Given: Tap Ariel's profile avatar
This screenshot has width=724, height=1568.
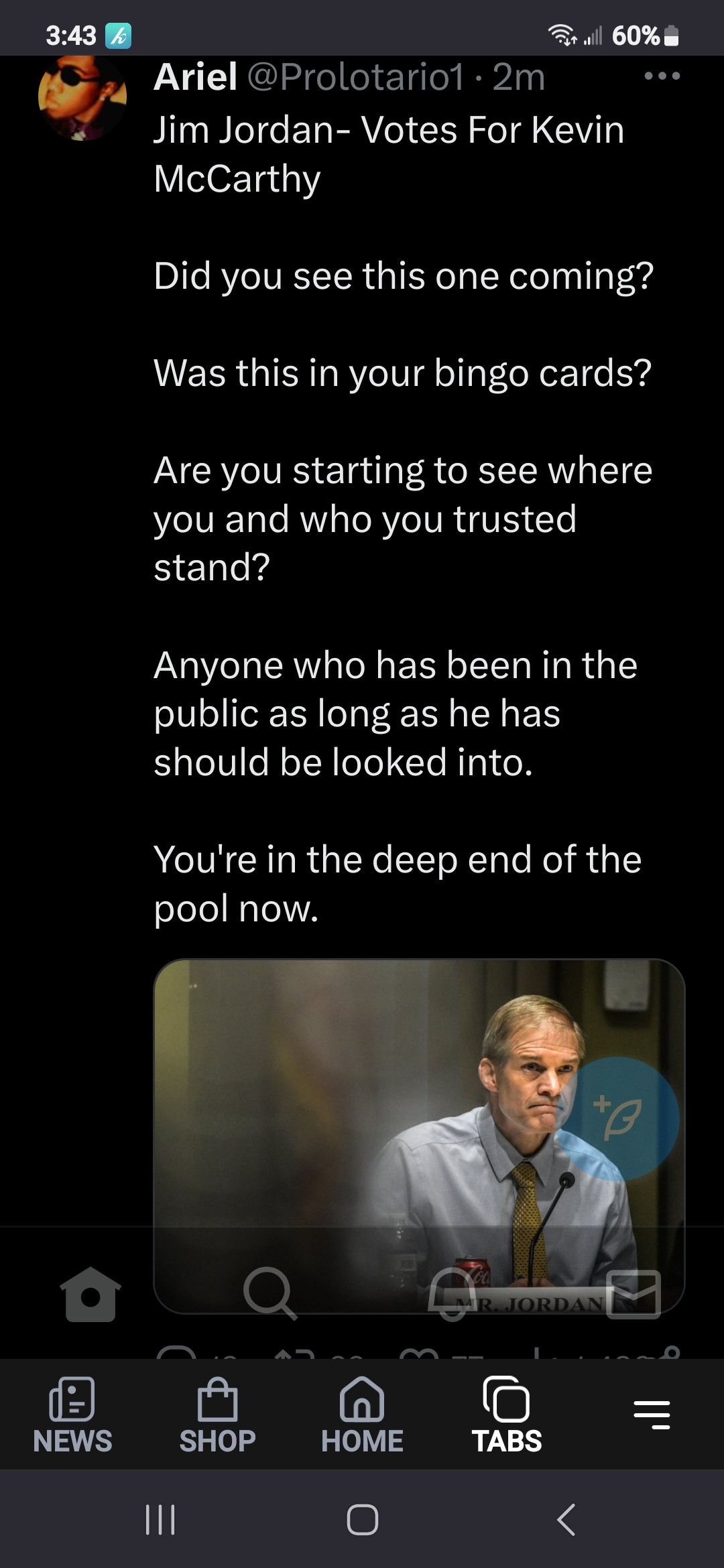Looking at the screenshot, I should (x=82, y=97).
